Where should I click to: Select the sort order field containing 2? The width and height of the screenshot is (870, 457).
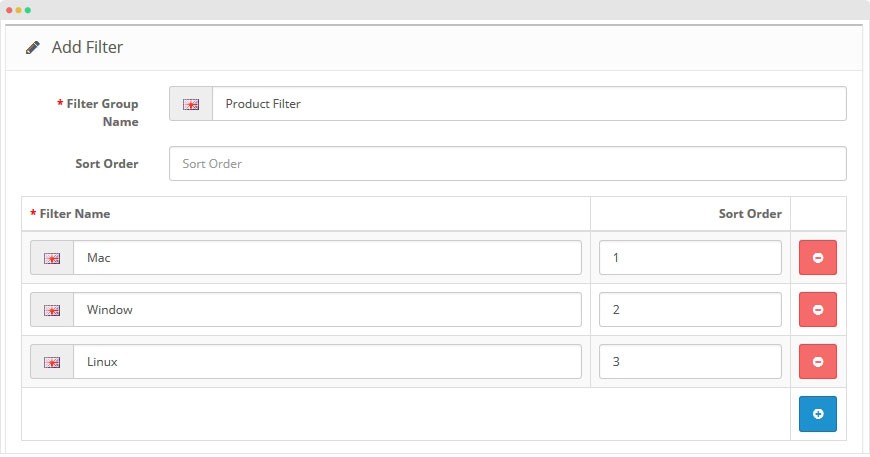pos(690,310)
